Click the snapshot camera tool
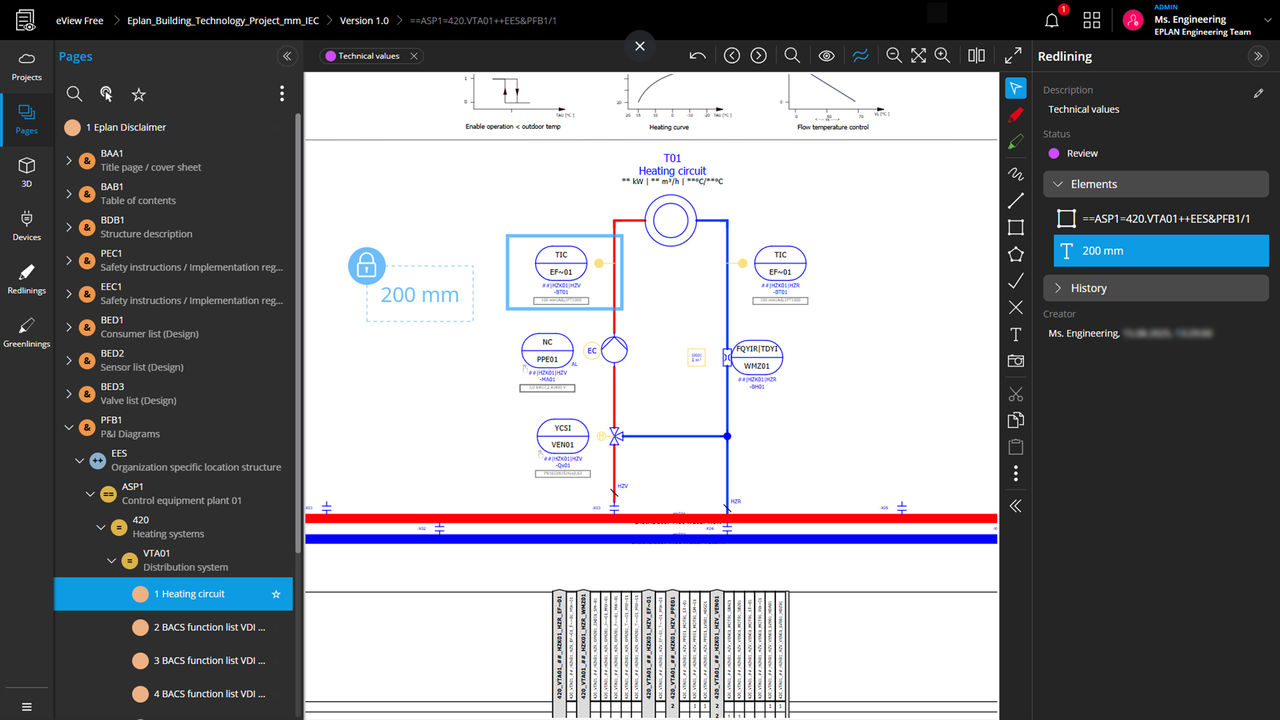The image size is (1280, 720). coord(1016,361)
